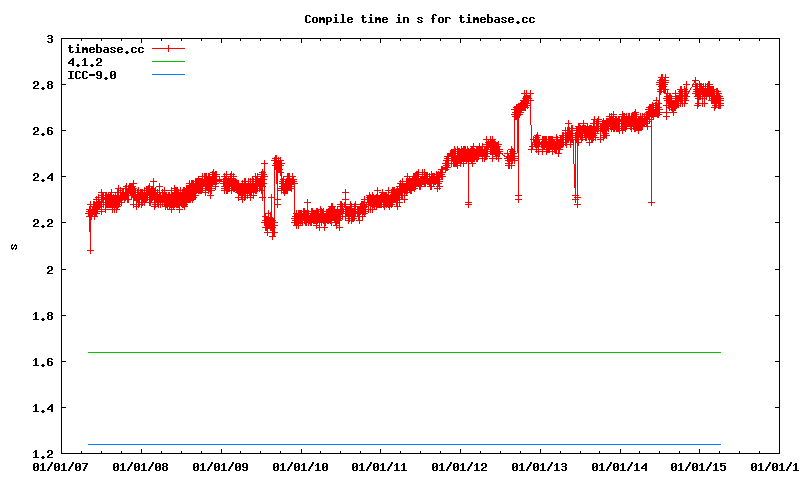The image size is (800, 480).
Task: Select the 01/01/15 date on x-axis
Action: coord(699,466)
